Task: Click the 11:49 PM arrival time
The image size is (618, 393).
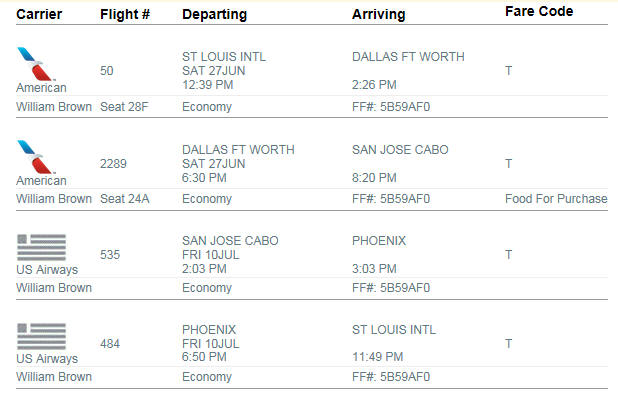Action: (377, 357)
